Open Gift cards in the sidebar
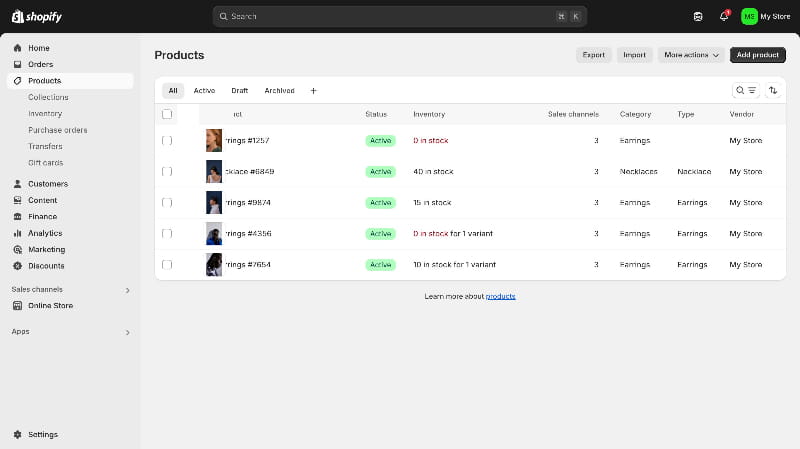 [45, 163]
